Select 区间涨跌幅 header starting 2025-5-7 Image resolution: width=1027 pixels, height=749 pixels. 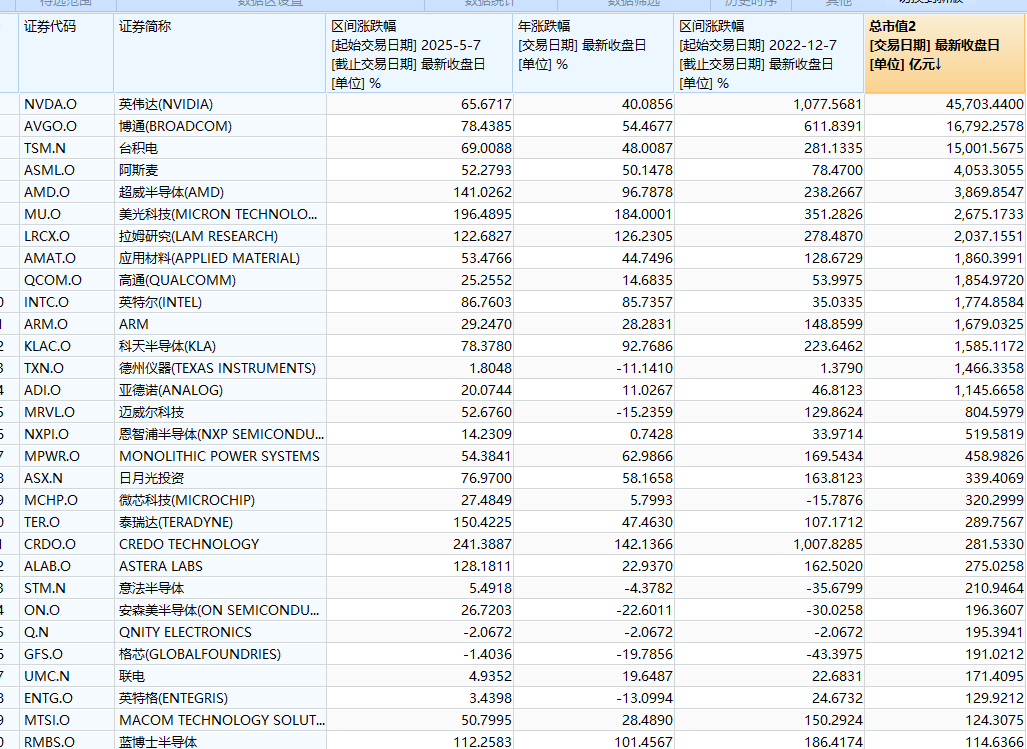pyautogui.click(x=420, y=54)
